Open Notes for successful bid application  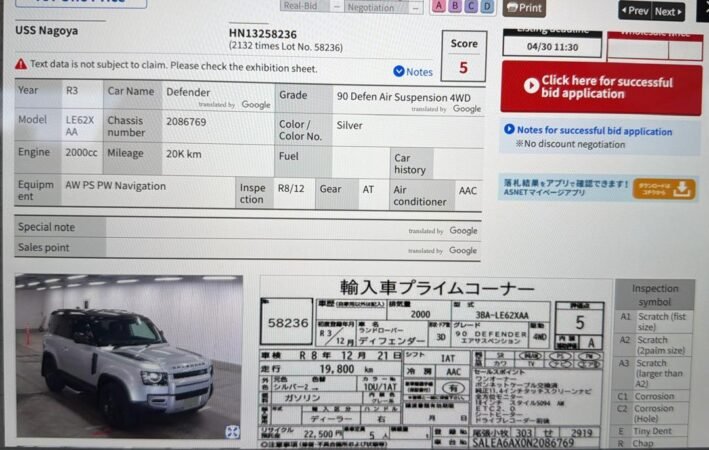[594, 131]
